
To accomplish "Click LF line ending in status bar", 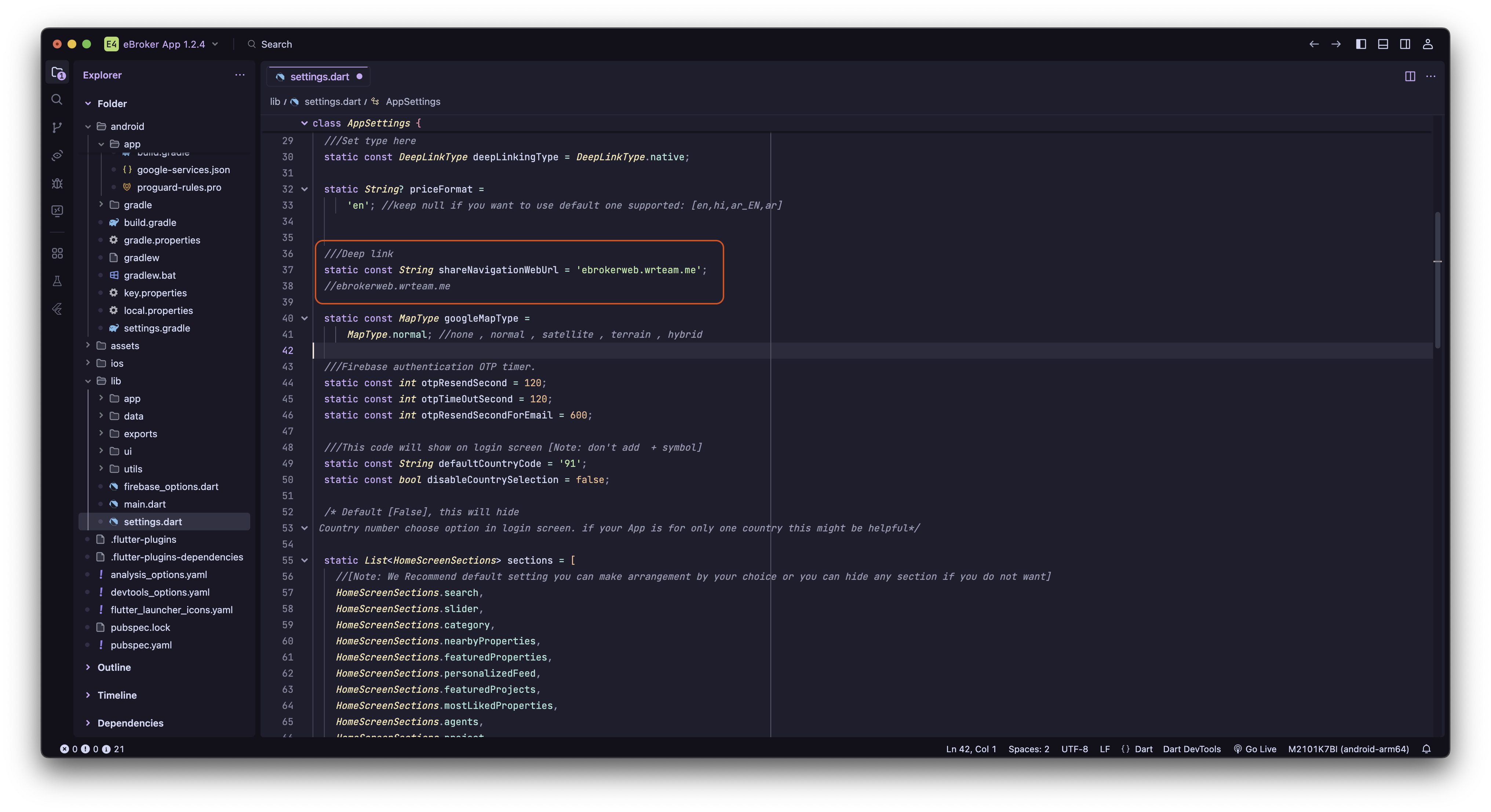I will 1104,749.
